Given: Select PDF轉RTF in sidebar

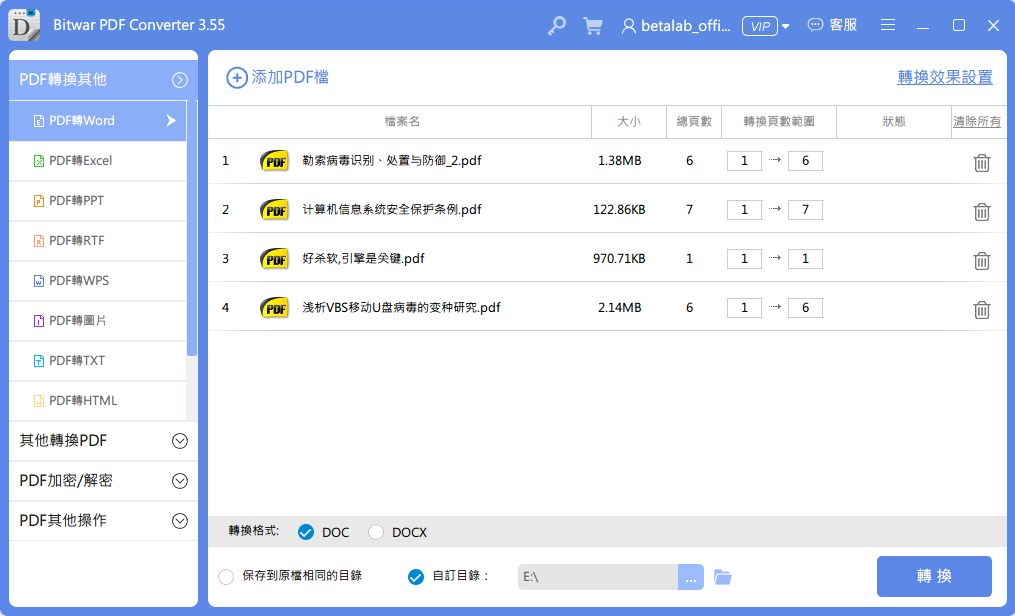Looking at the screenshot, I should click(98, 241).
